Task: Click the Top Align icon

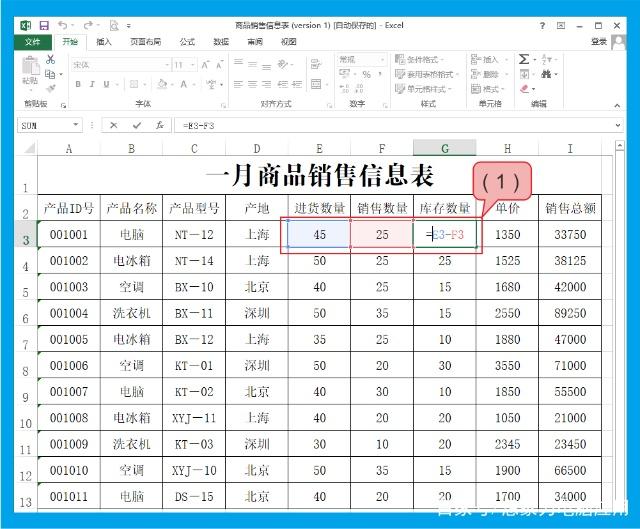Action: coord(239,64)
